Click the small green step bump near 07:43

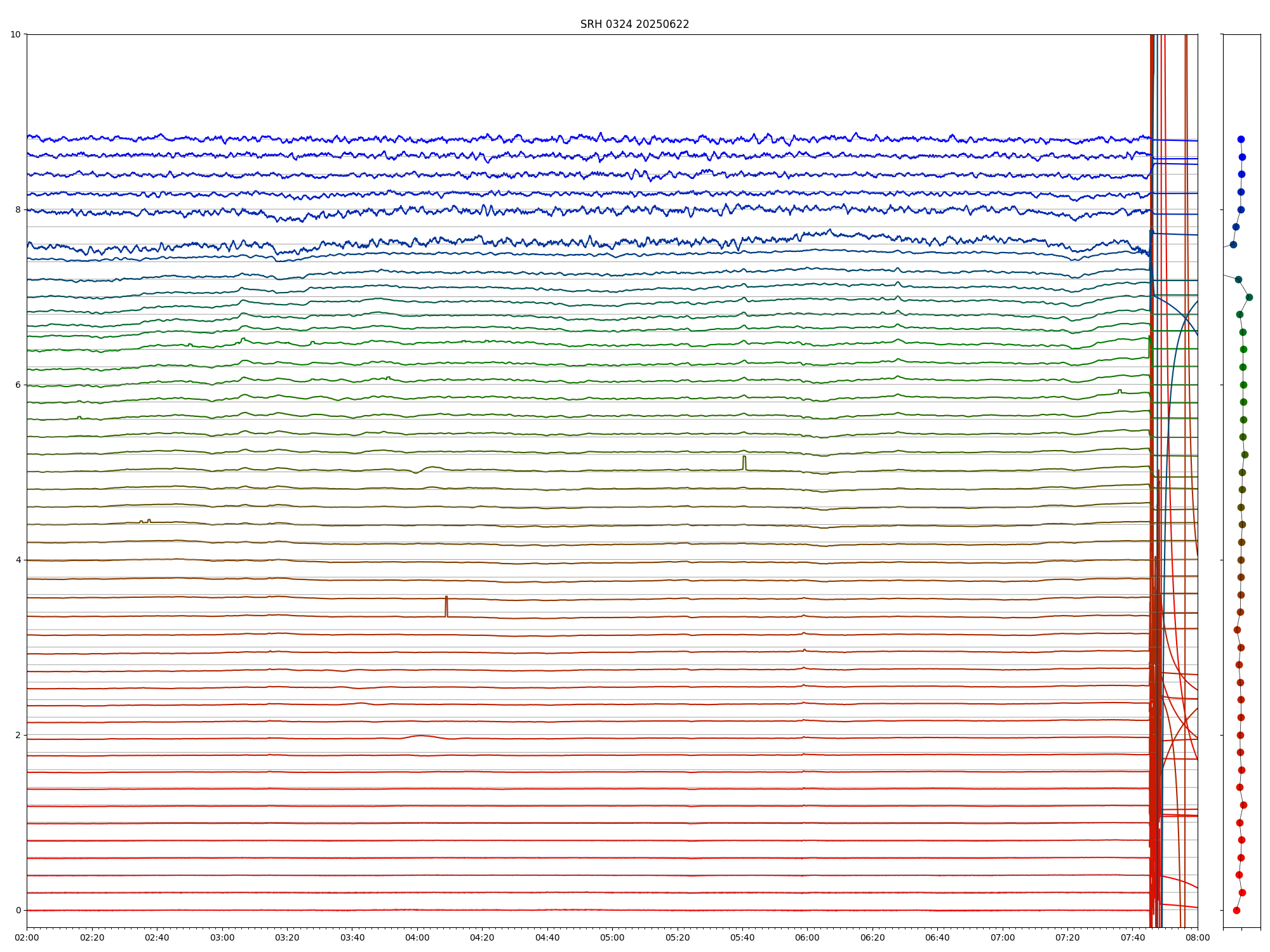pos(1120,391)
